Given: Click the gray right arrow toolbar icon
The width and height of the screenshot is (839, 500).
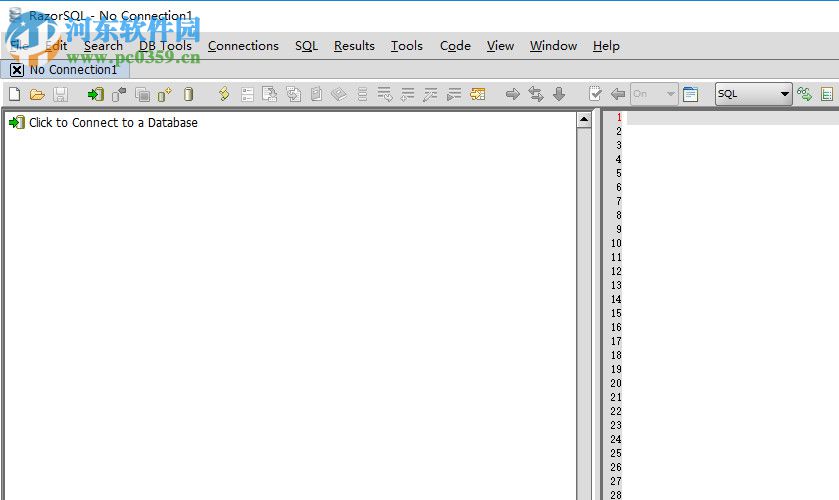Looking at the screenshot, I should click(513, 95).
